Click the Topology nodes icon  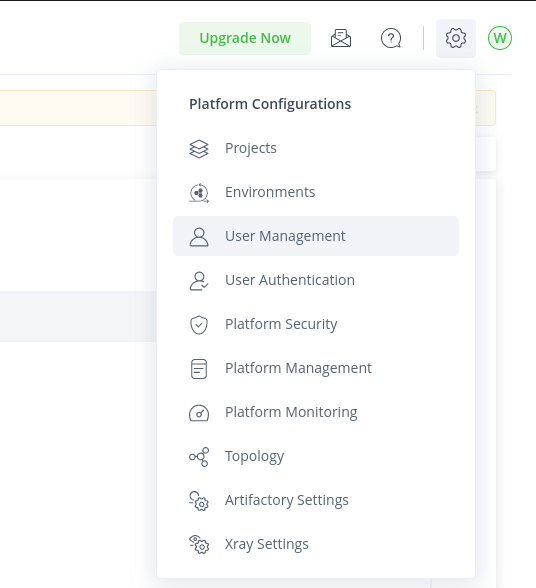click(x=199, y=457)
